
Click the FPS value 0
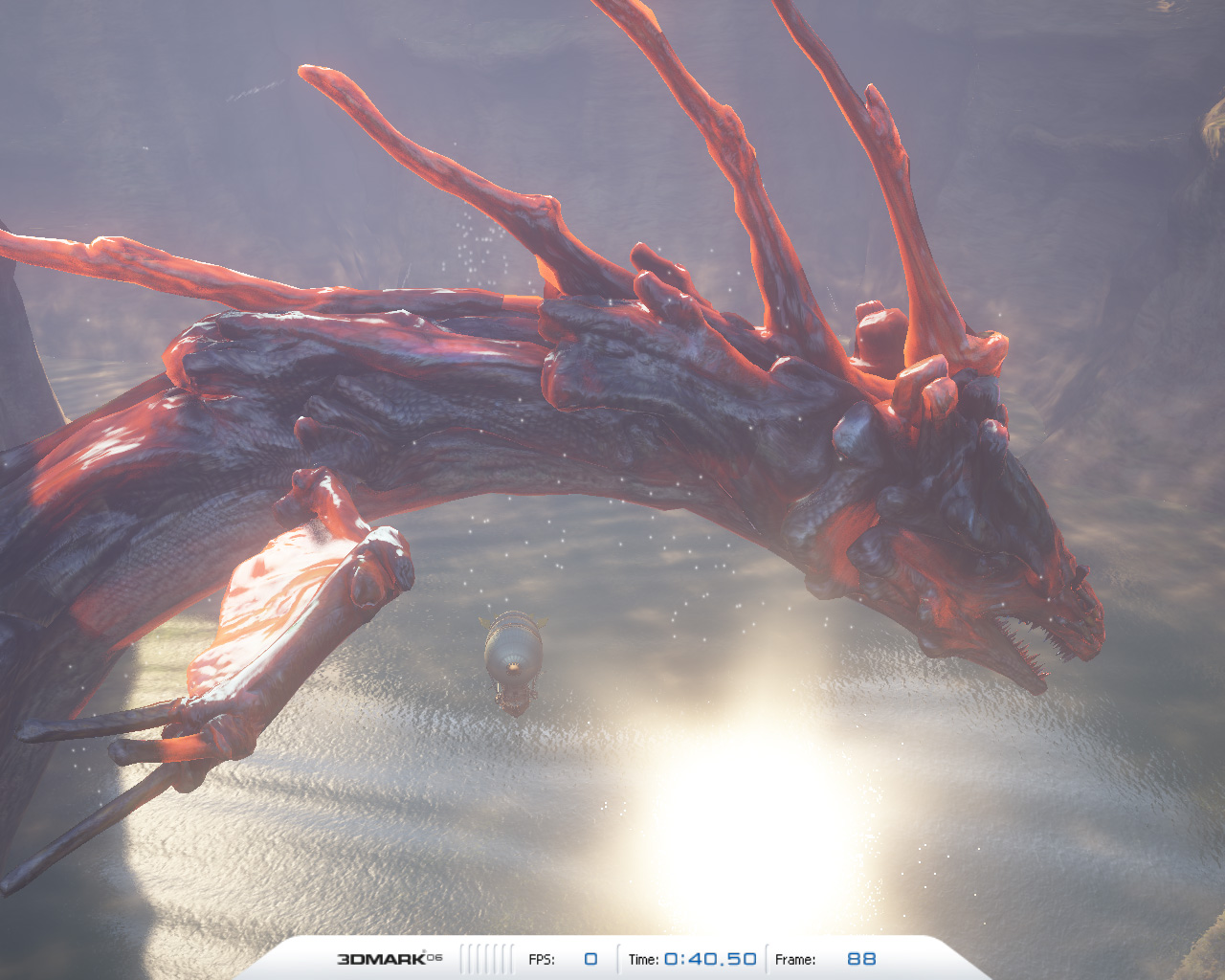(590, 959)
